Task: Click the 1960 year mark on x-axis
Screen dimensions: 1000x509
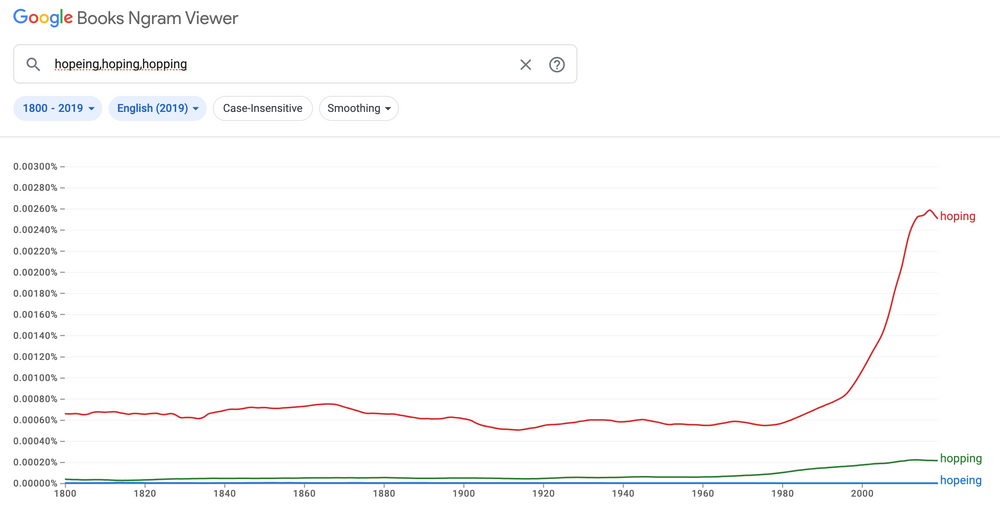Action: pos(702,493)
